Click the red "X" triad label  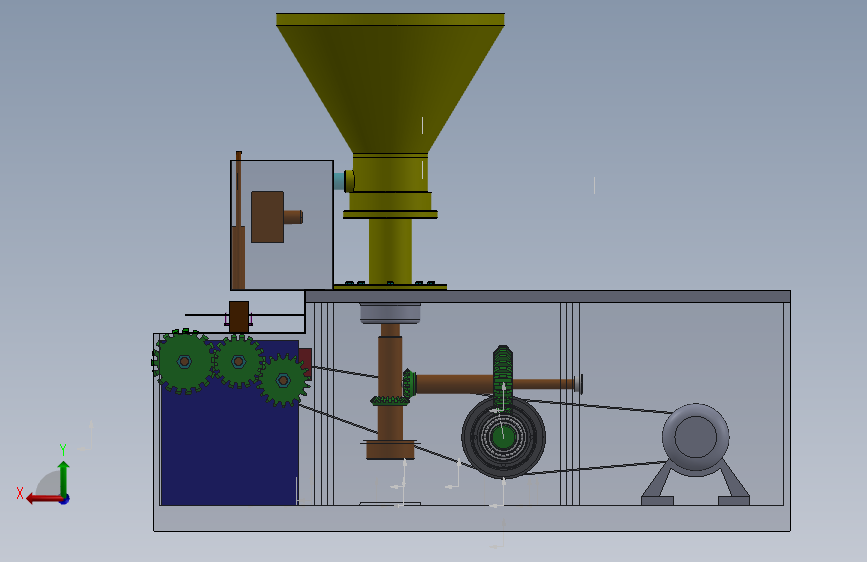pos(20,493)
